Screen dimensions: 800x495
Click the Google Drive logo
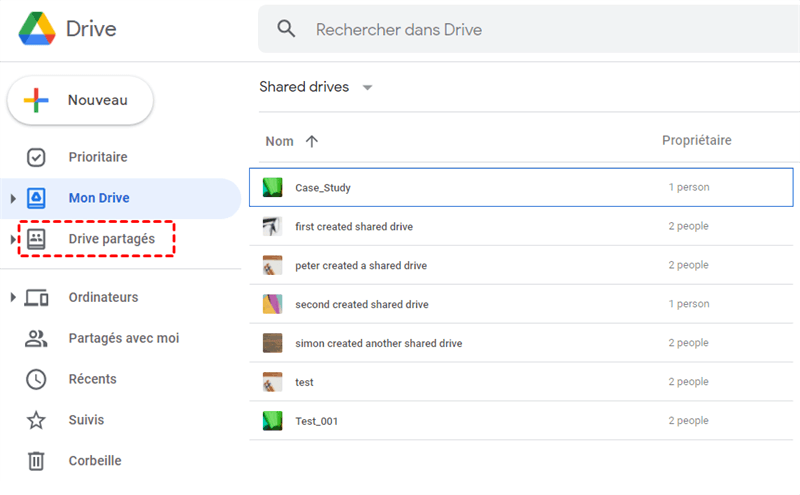pos(37,28)
